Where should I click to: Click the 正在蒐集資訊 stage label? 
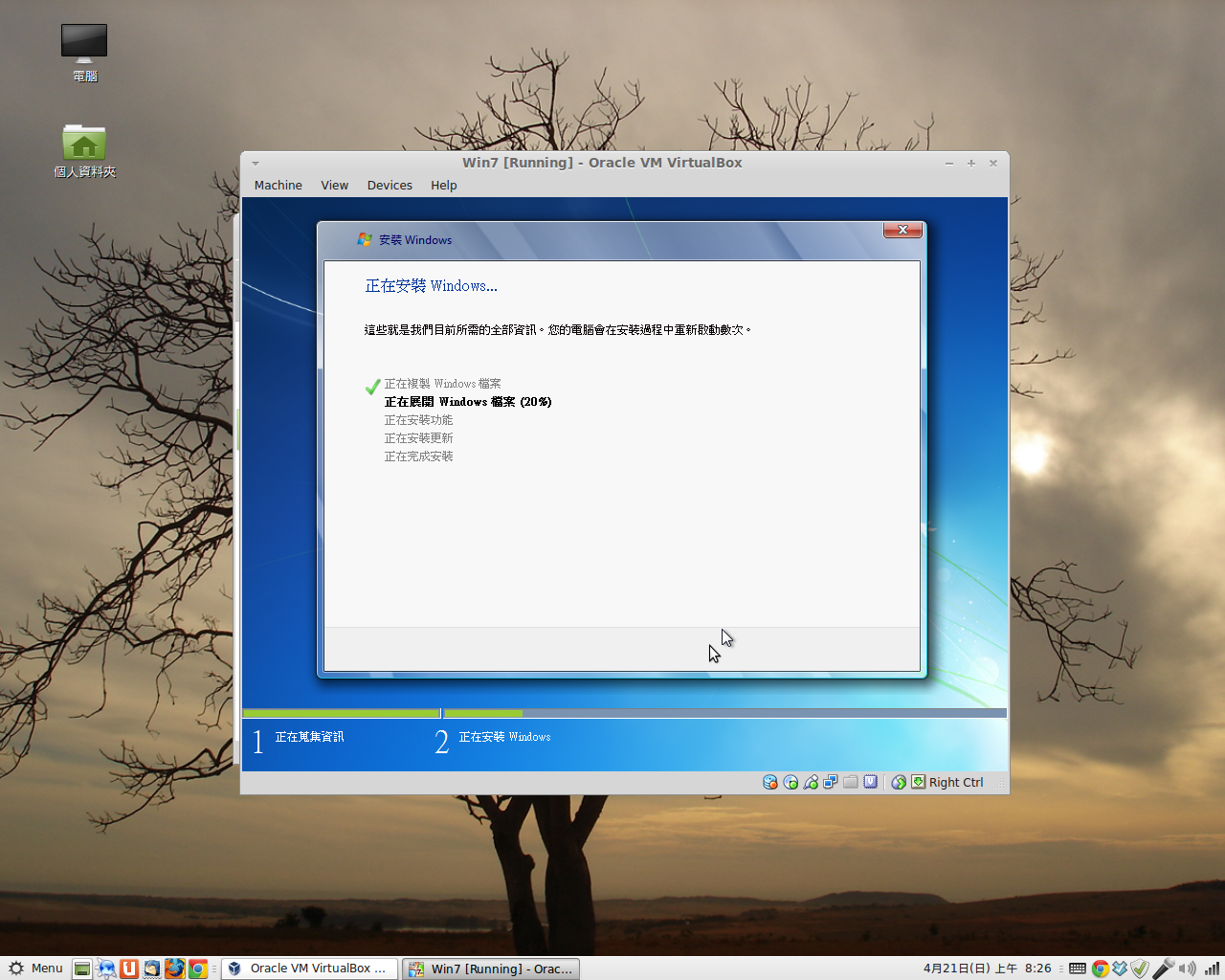pos(309,737)
